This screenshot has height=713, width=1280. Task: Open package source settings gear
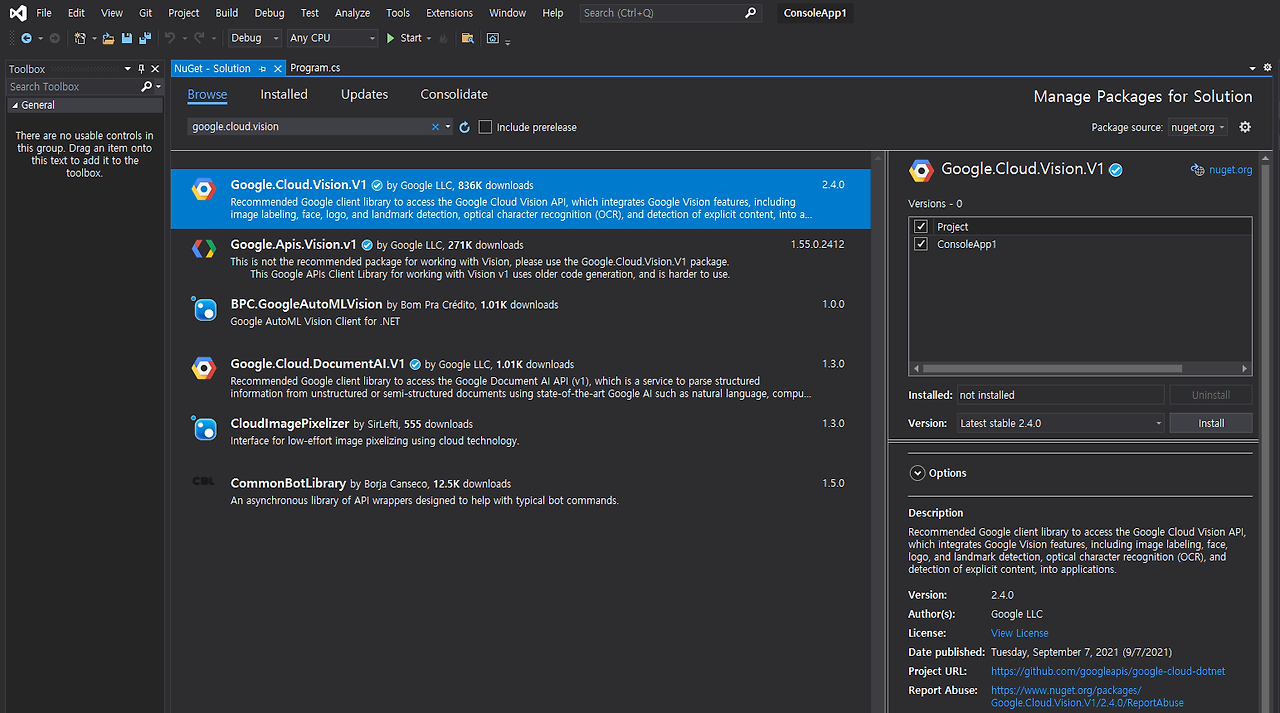tap(1245, 127)
